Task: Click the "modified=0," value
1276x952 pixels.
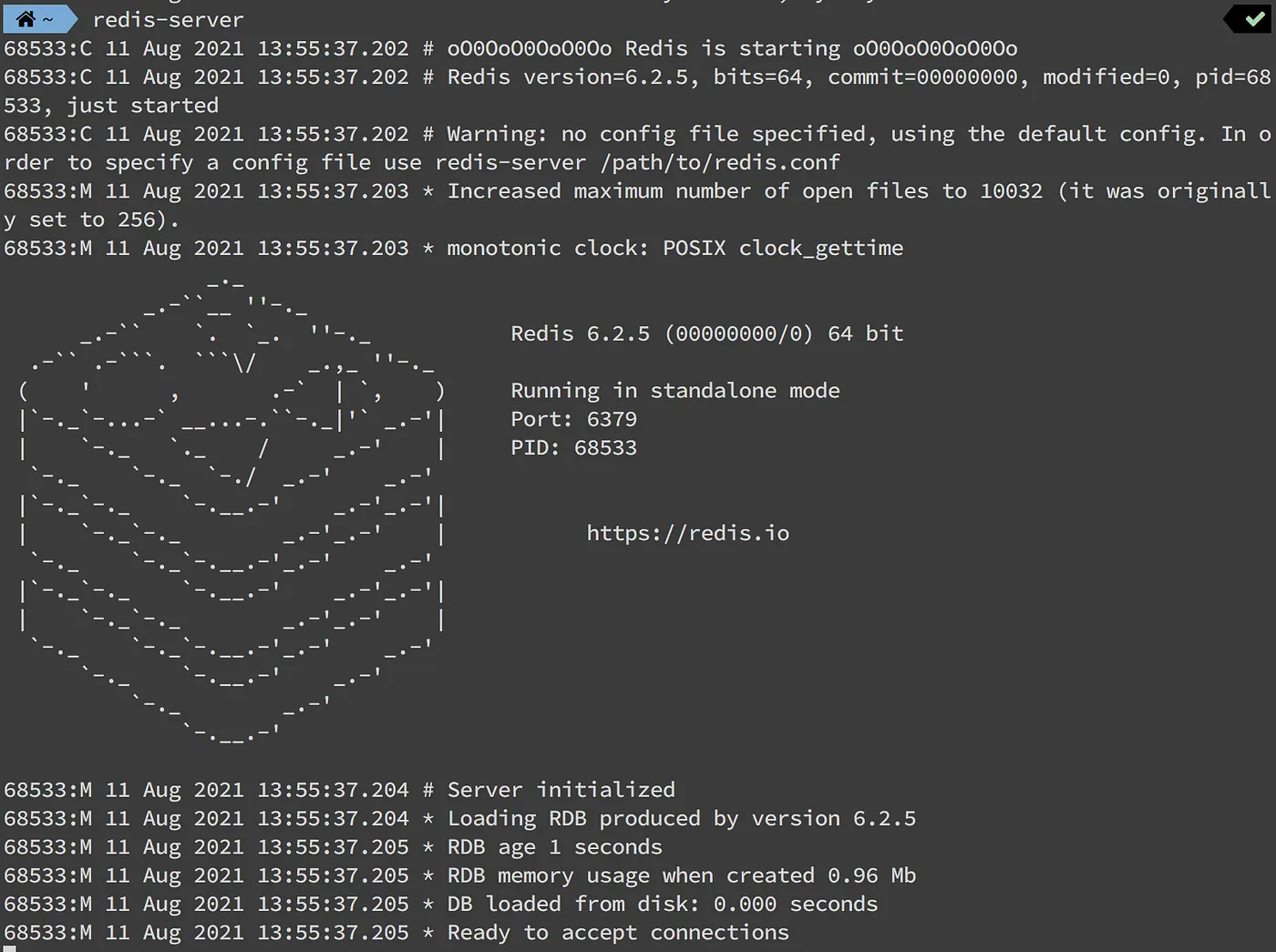Action: point(1113,77)
